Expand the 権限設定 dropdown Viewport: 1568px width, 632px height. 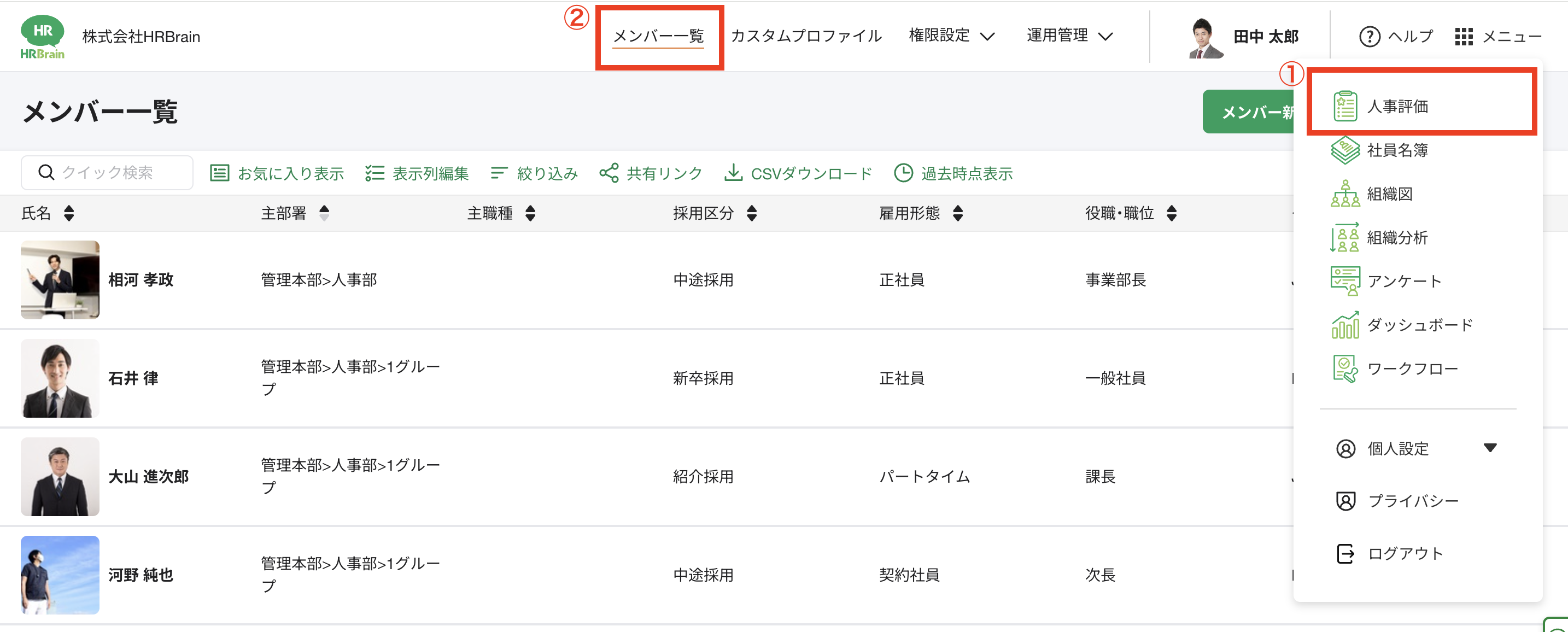coord(951,36)
